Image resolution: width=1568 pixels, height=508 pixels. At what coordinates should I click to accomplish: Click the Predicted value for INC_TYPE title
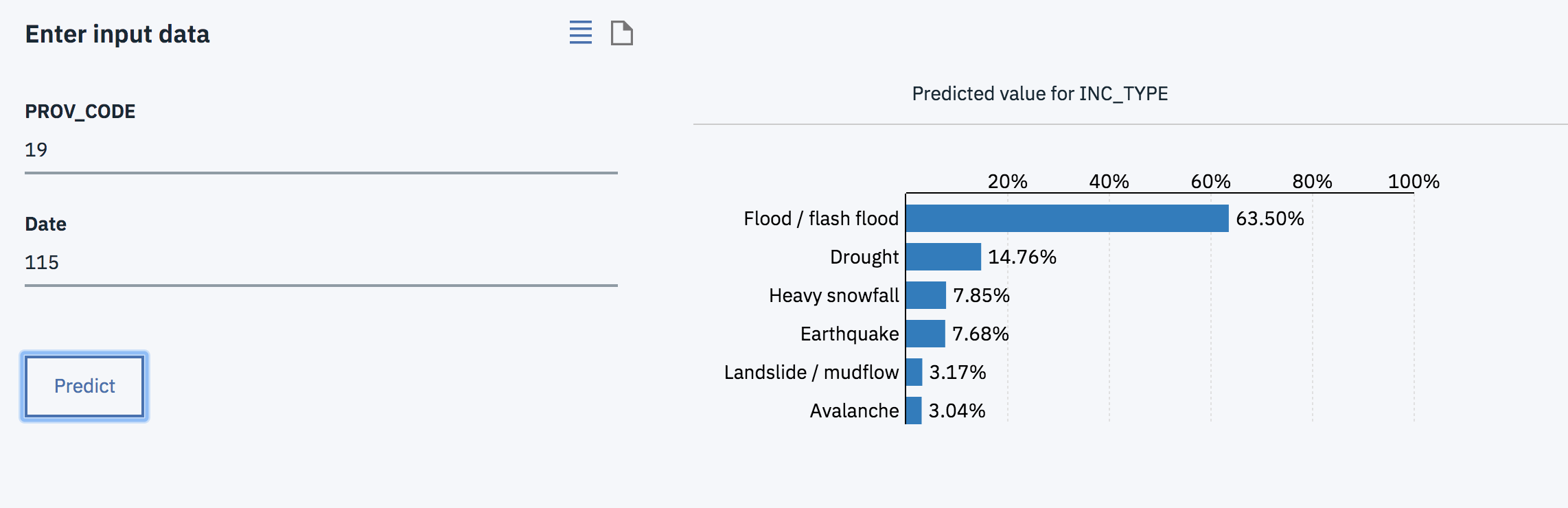[1039, 93]
